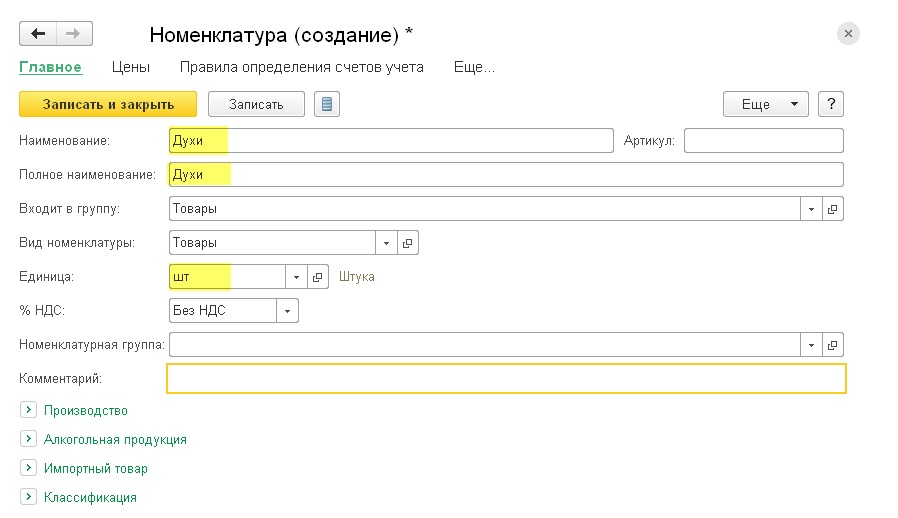Open the Еще... navigation tab
The image size is (898, 518).
[474, 67]
